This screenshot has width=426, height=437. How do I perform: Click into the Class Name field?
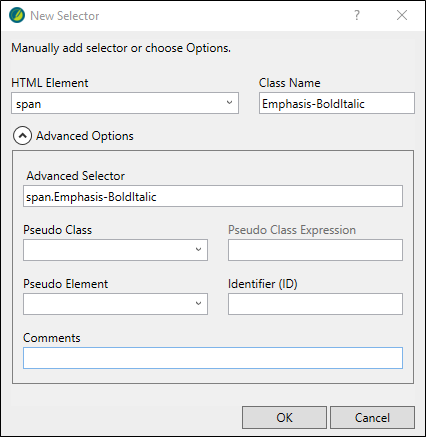[x=337, y=103]
